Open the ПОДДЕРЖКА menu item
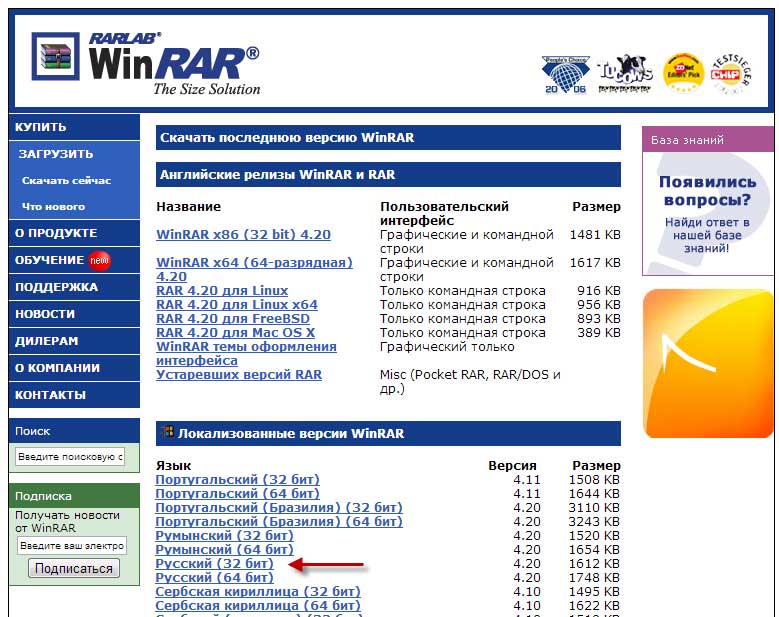Viewport: 779px width, 617px height. pos(74,287)
